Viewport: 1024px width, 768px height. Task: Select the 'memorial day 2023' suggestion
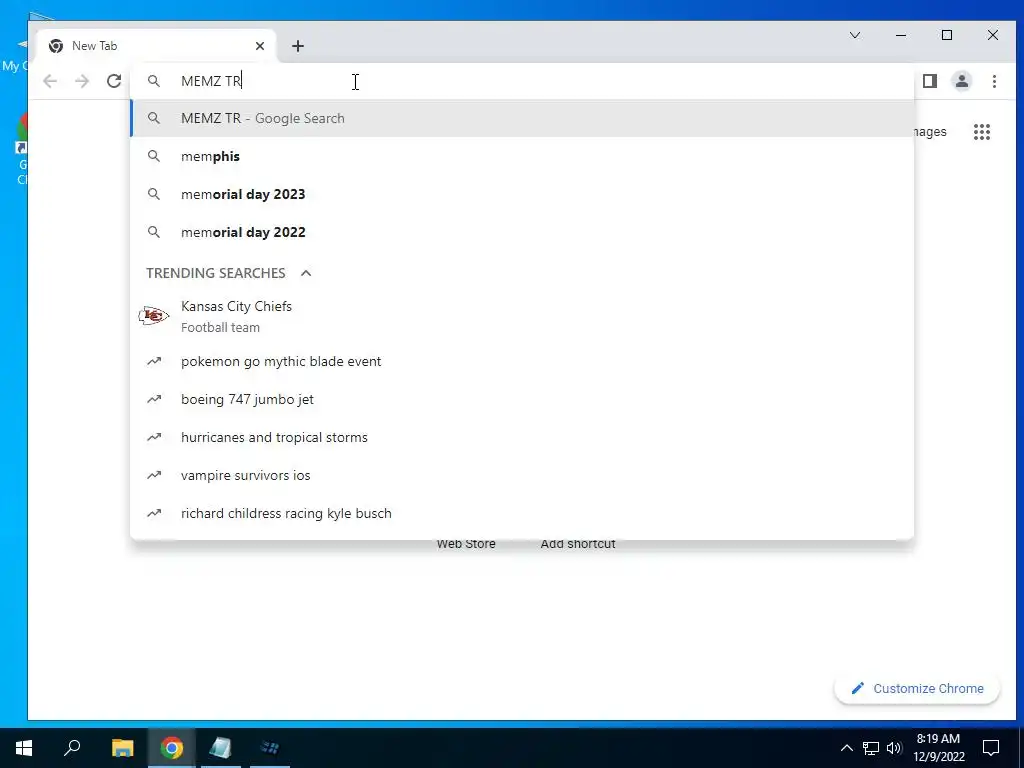click(x=522, y=194)
